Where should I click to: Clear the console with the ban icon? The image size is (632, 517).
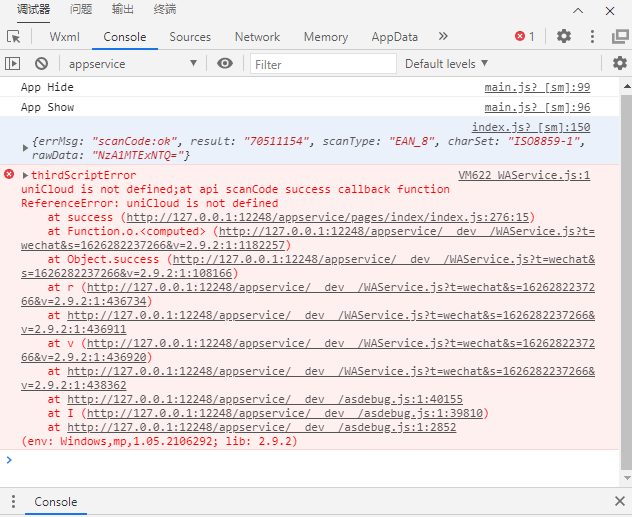[x=41, y=64]
